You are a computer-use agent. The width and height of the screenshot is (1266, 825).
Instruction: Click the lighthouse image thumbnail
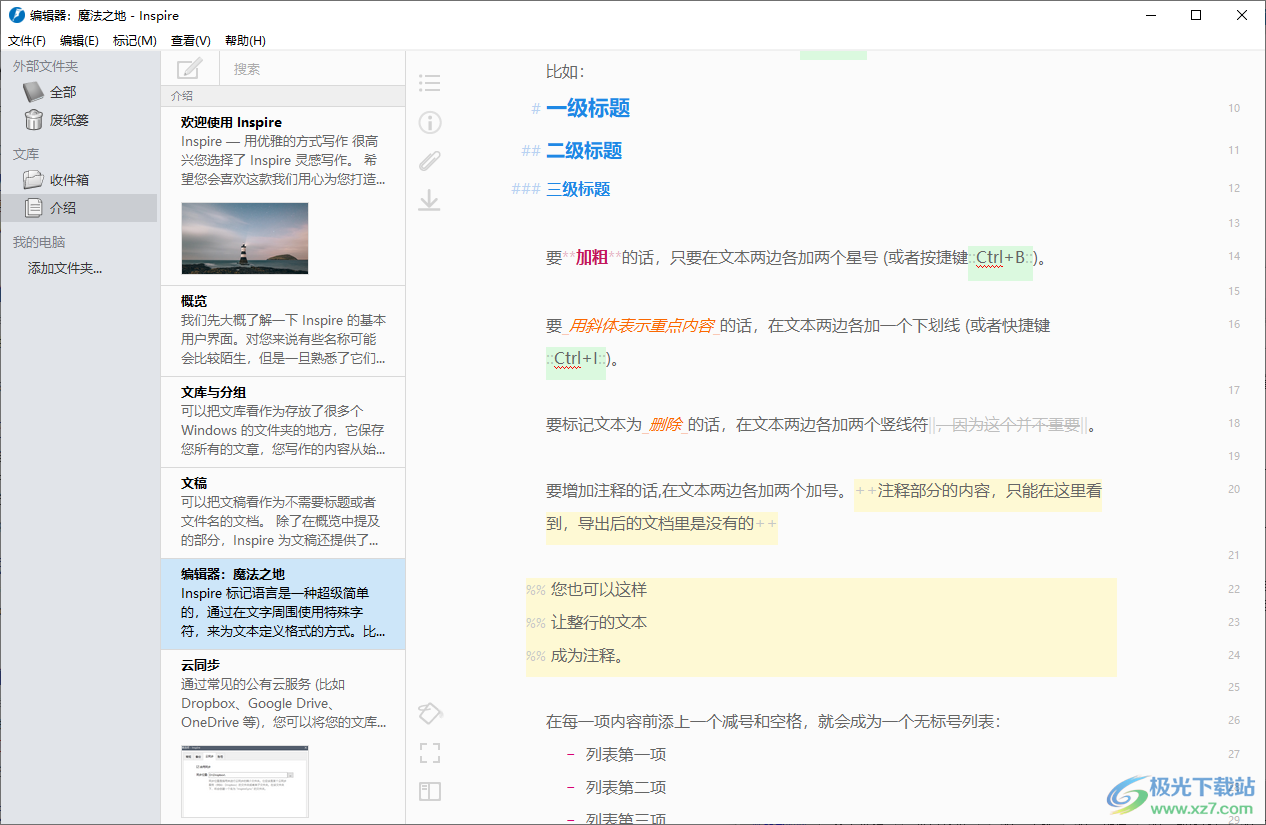tap(245, 238)
